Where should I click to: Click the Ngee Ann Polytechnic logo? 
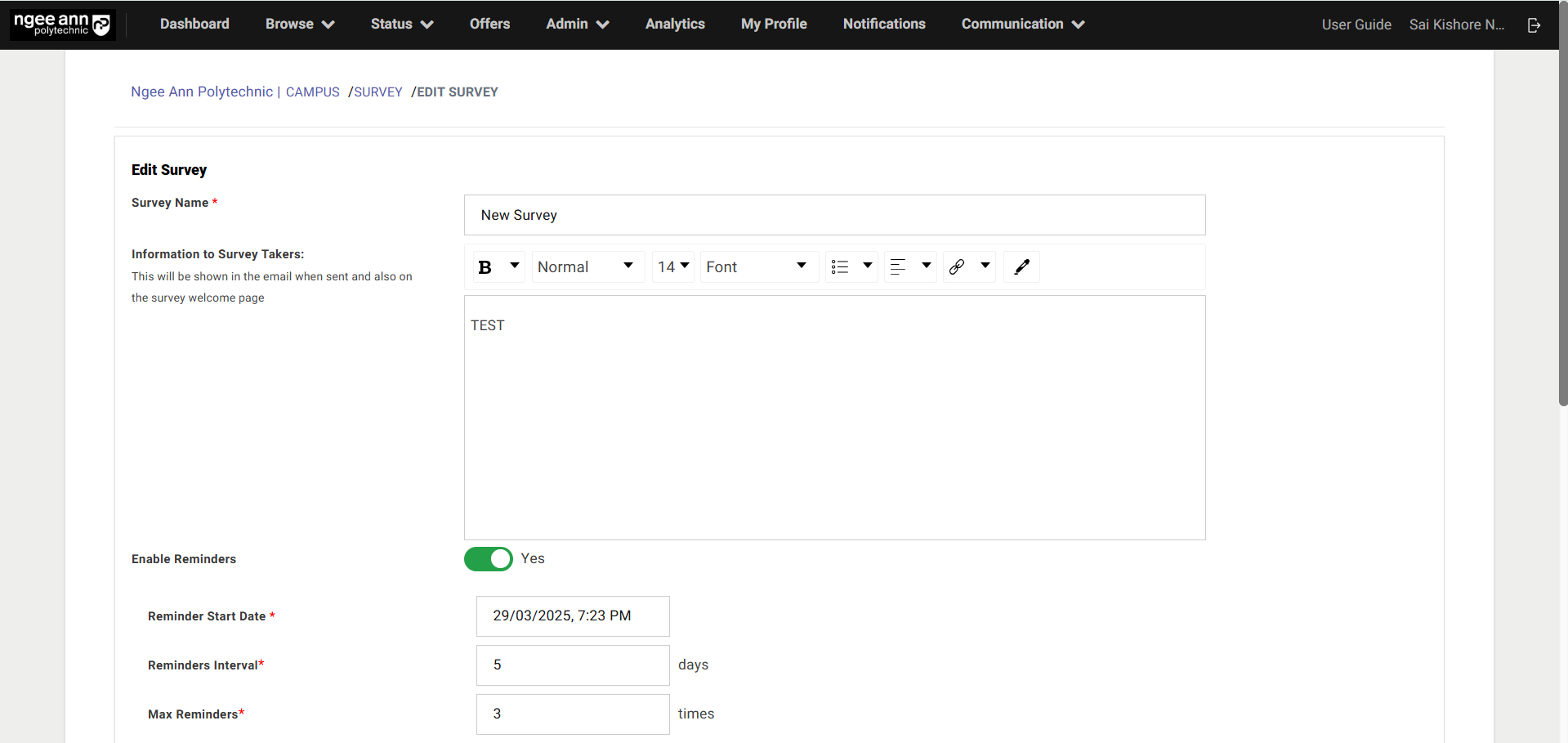(62, 25)
